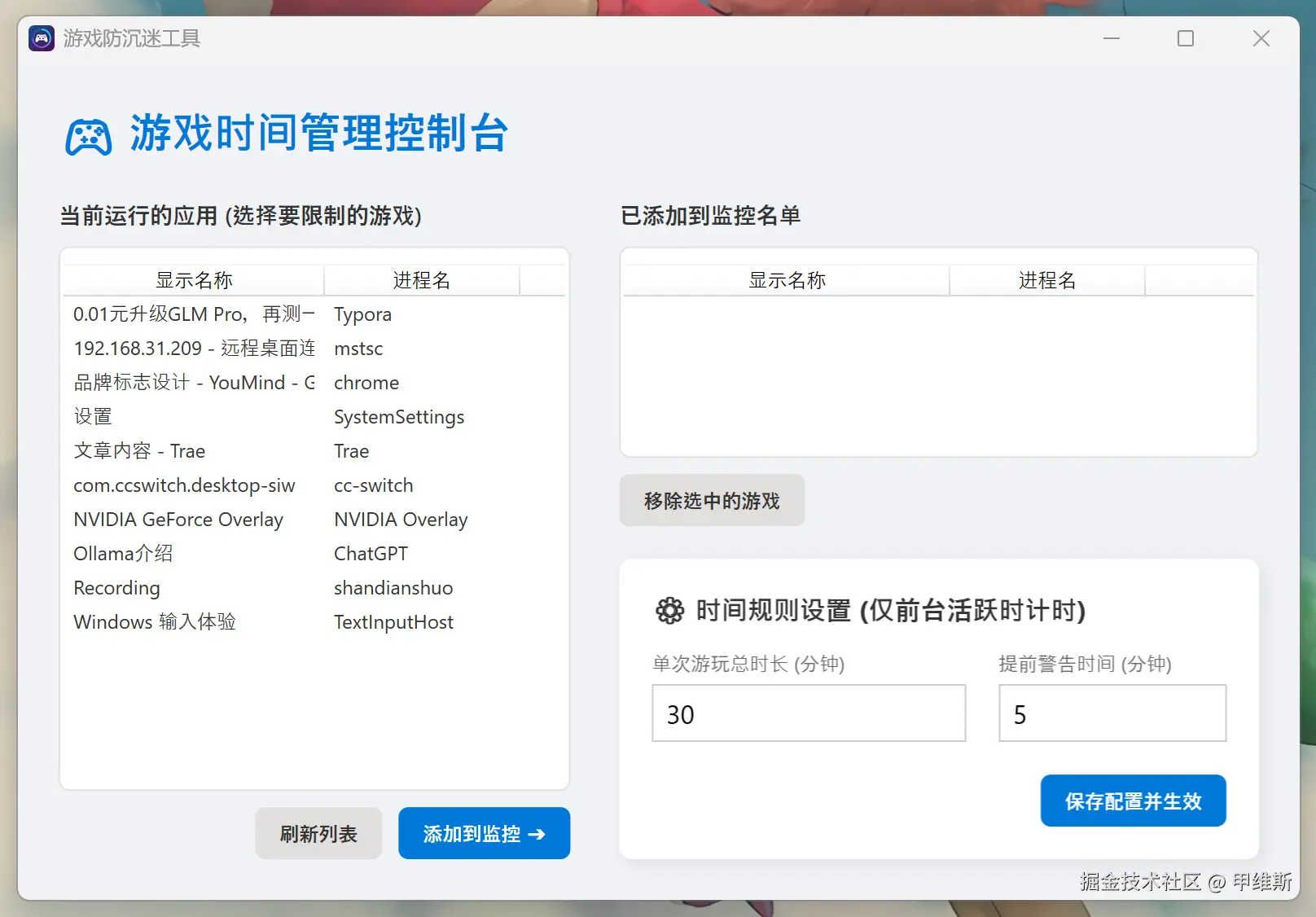Select the Trae process row
Screen dimensions: 1316x917
[314, 451]
